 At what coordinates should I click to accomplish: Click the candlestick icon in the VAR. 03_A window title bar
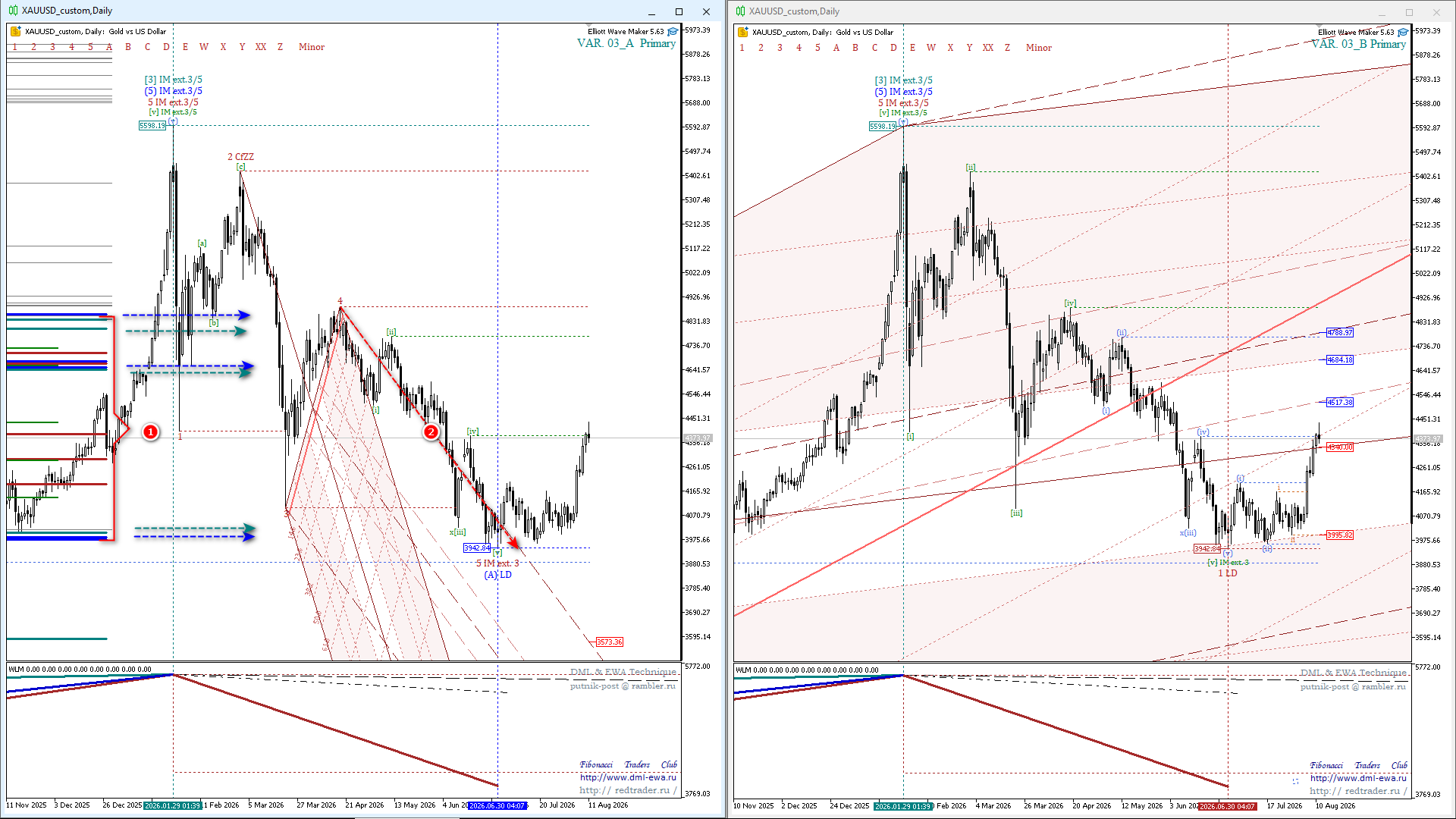coord(13,11)
